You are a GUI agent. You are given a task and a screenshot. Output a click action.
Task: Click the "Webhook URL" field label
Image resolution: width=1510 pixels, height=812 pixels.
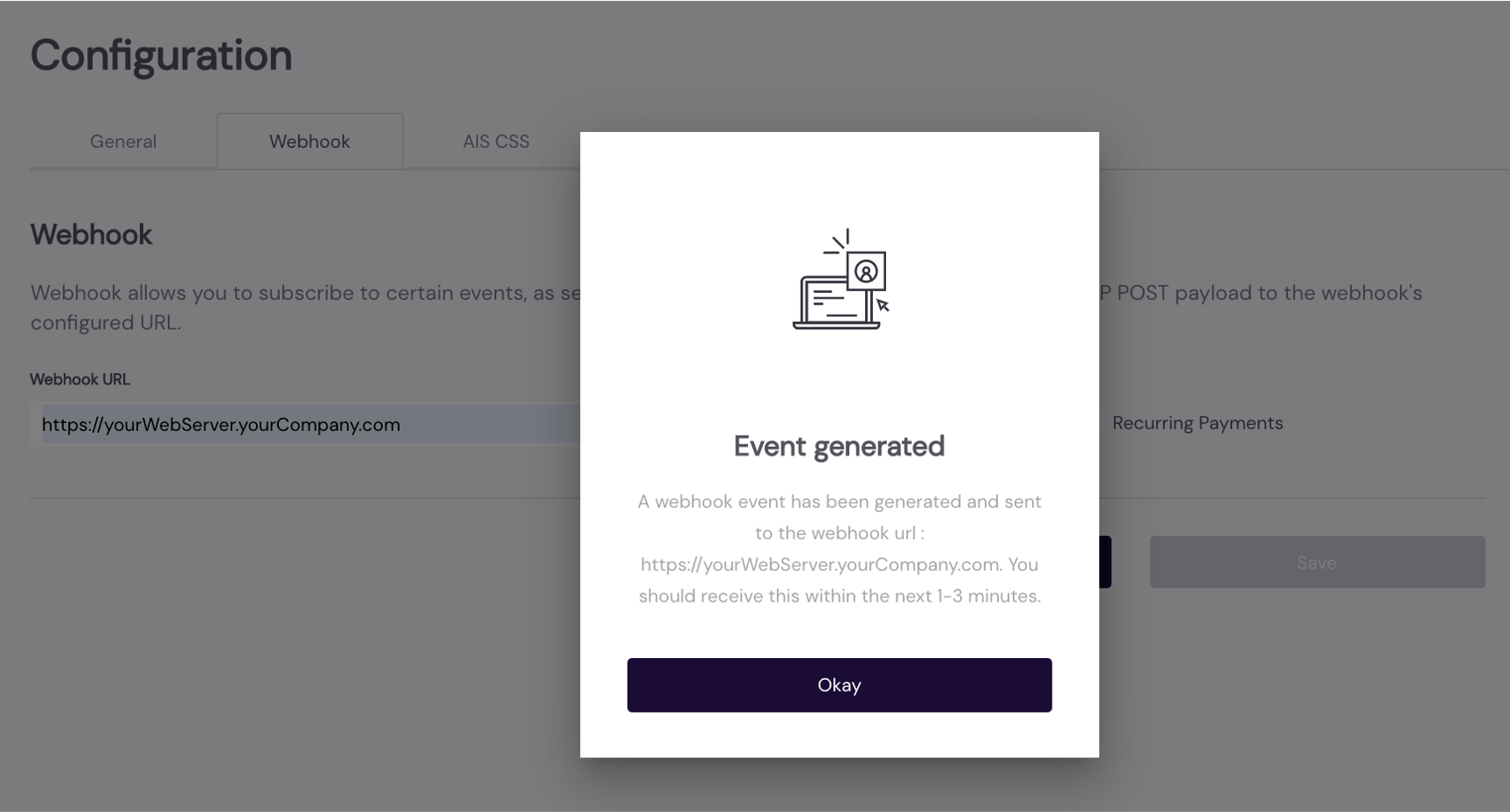(80, 380)
